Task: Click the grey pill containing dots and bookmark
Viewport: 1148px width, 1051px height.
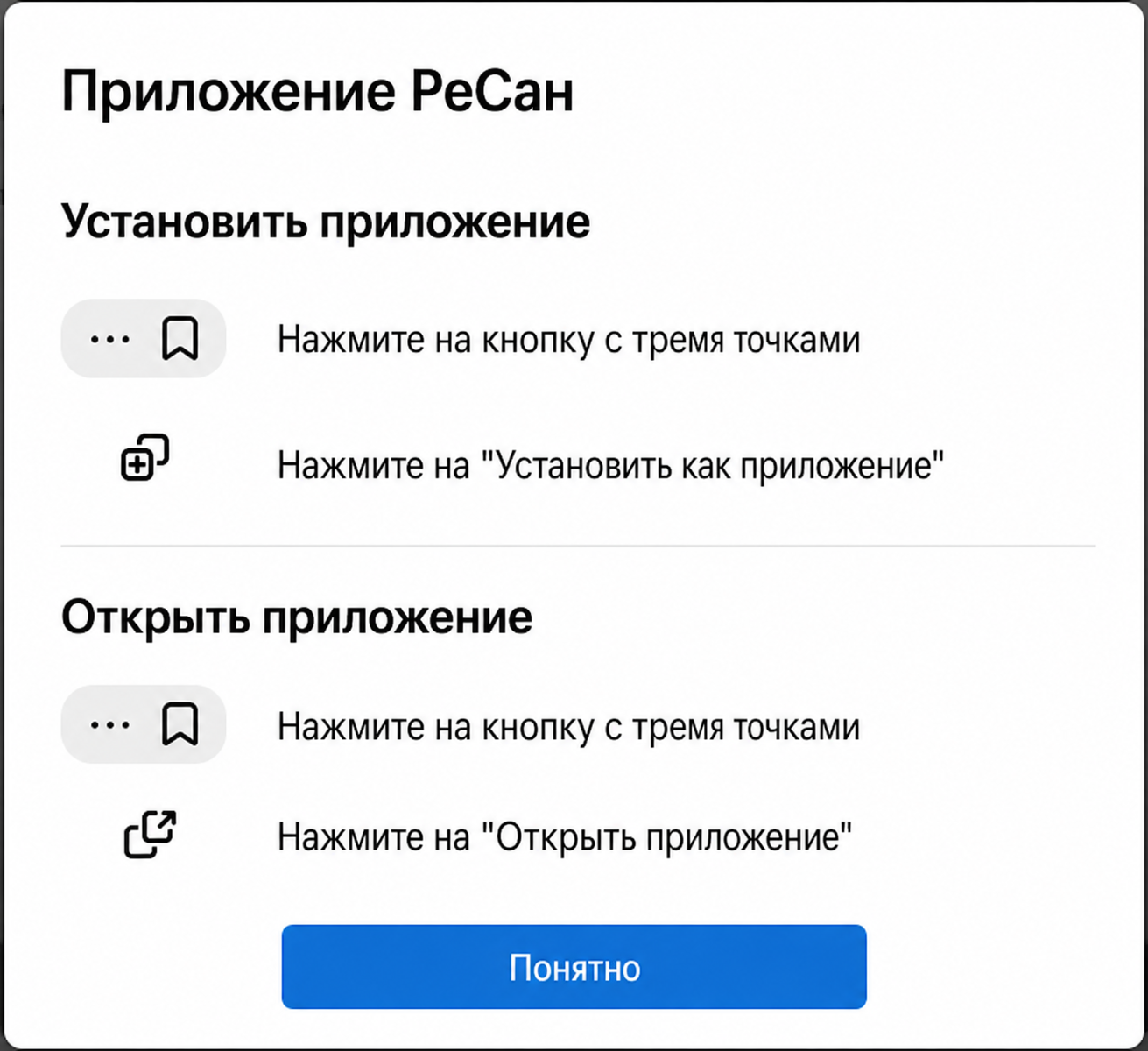Action: [x=143, y=339]
